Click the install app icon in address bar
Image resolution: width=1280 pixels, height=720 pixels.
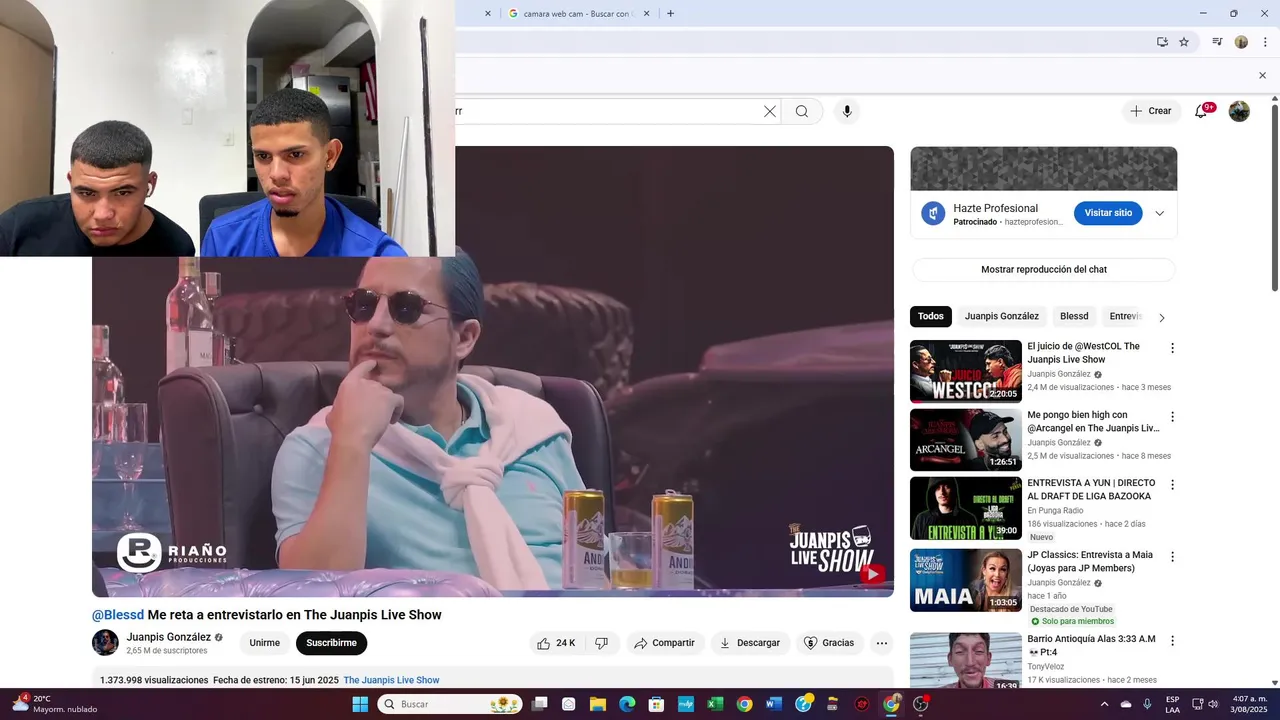[x=1162, y=42]
